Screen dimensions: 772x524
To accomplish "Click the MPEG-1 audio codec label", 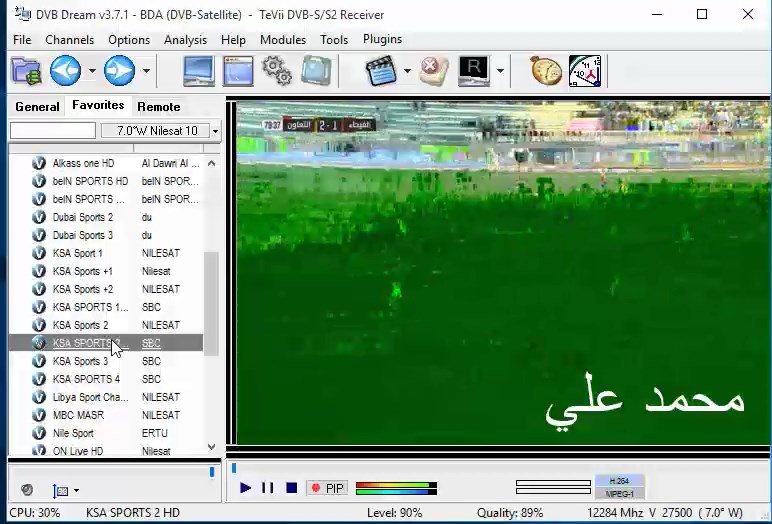I will click(x=619, y=493).
